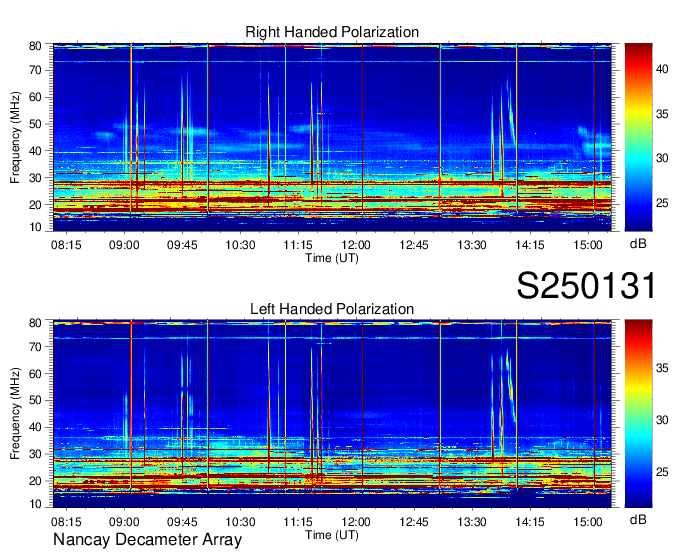Select the S250131 observation identifier text
Viewport: 680px width, 552px height.
coord(586,286)
